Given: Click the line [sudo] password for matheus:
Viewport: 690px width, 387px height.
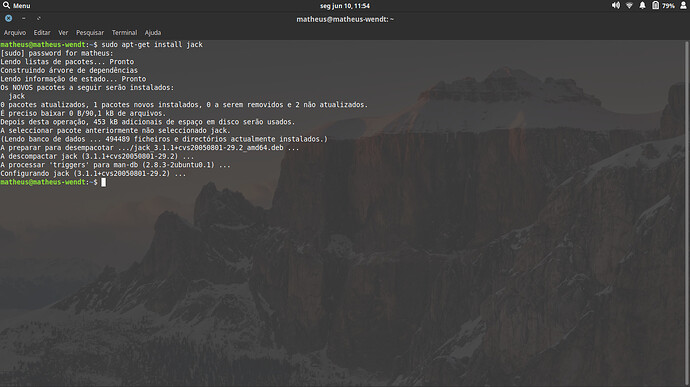Looking at the screenshot, I should tap(57, 53).
